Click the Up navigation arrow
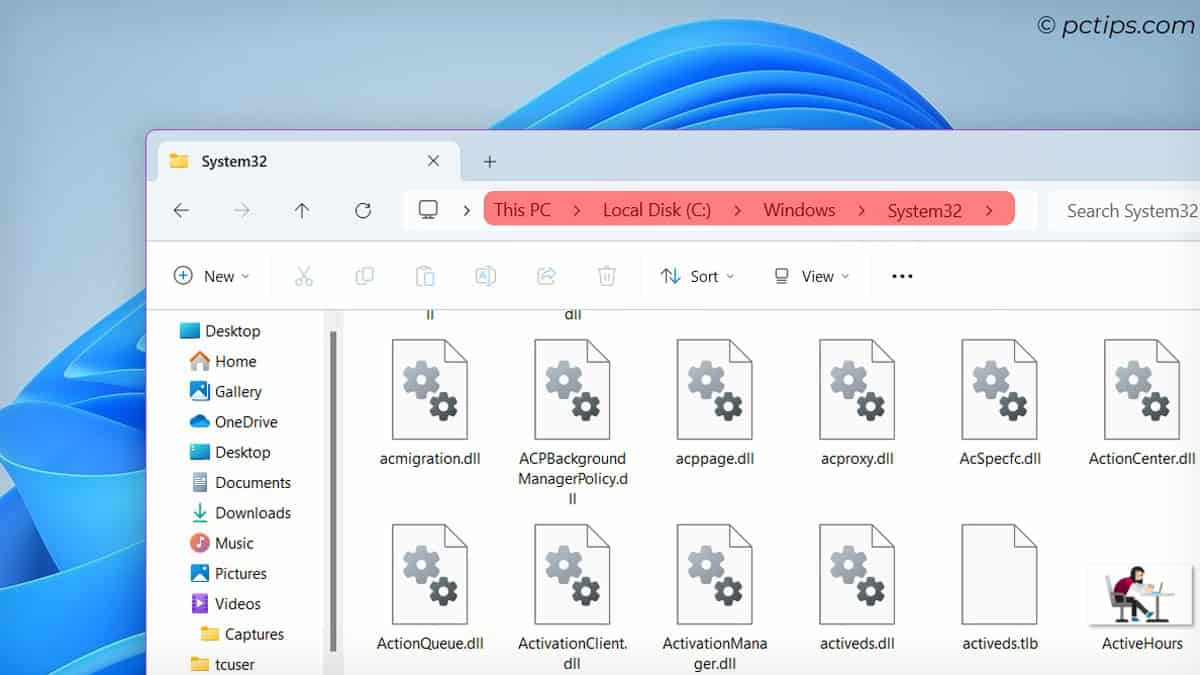This screenshot has width=1200, height=675. 302,210
